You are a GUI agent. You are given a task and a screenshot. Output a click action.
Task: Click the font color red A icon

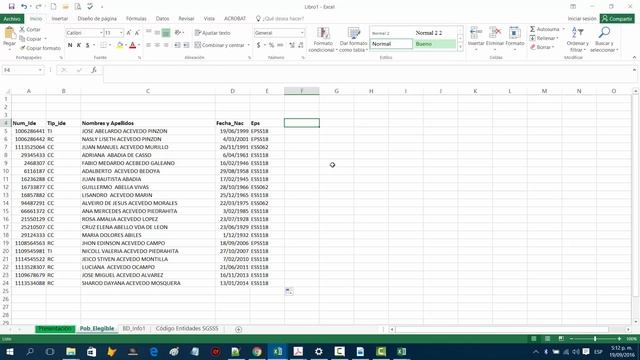pos(132,45)
